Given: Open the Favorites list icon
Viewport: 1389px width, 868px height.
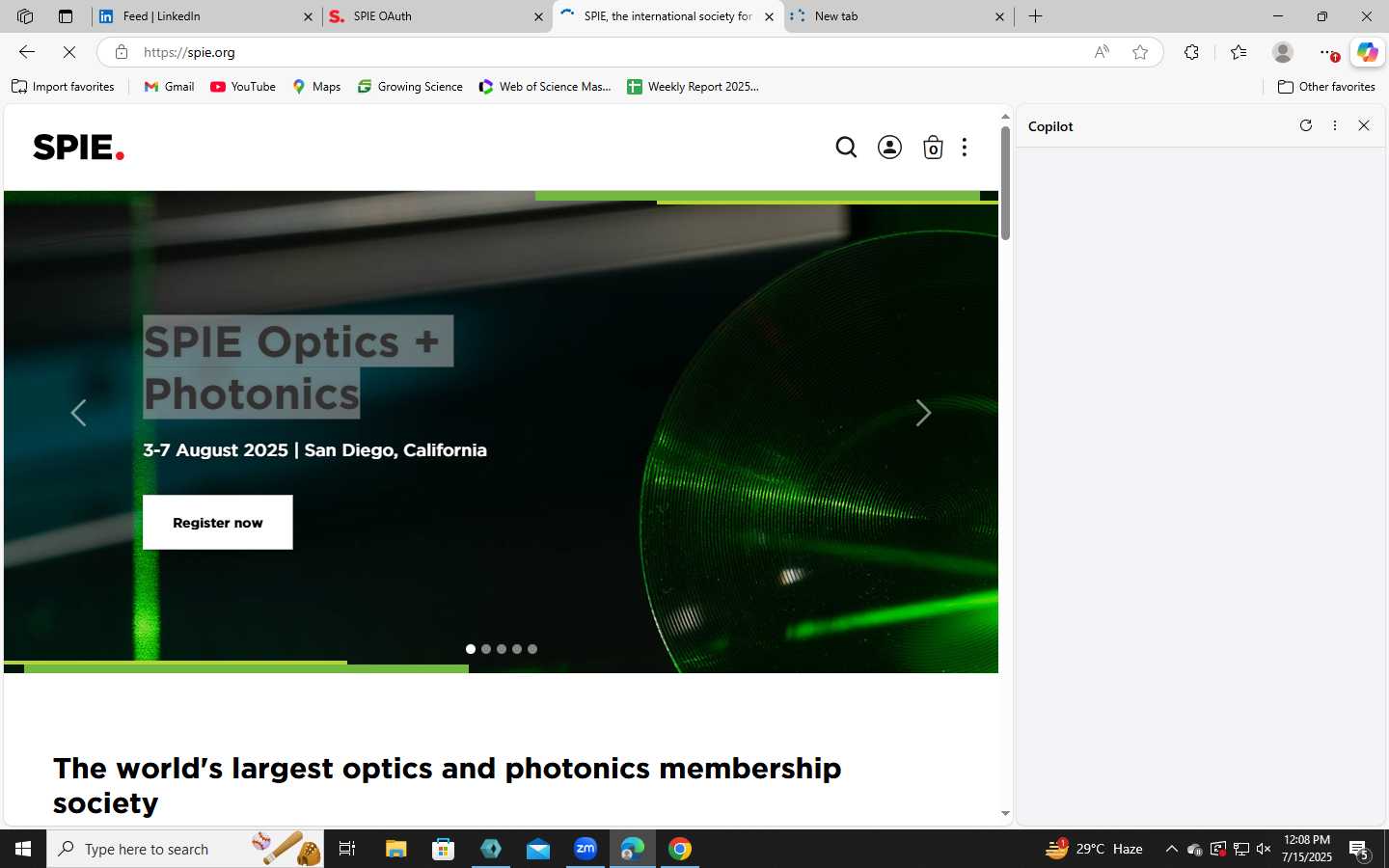Looking at the screenshot, I should [1239, 52].
